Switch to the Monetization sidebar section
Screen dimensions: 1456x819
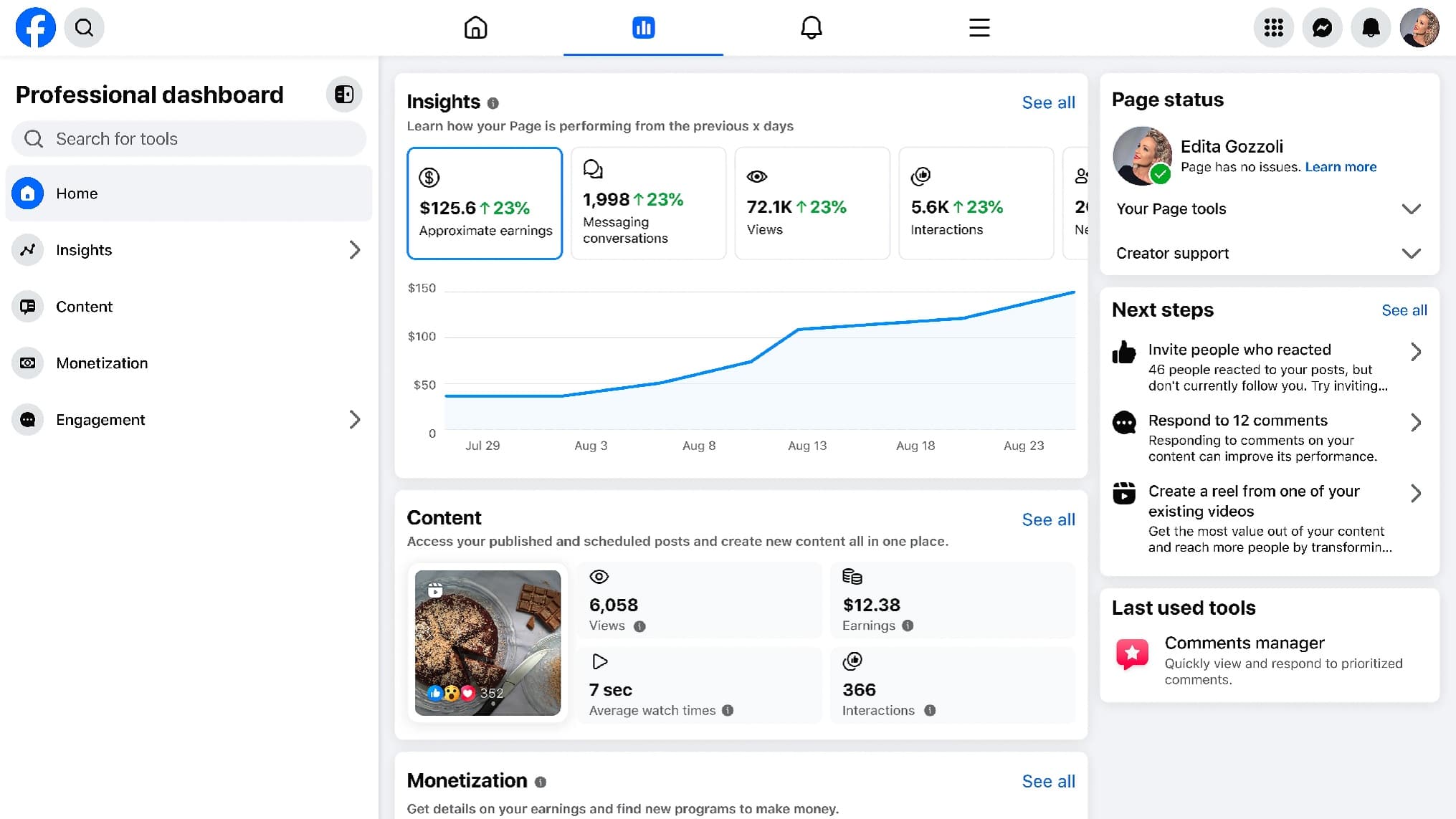[x=102, y=363]
